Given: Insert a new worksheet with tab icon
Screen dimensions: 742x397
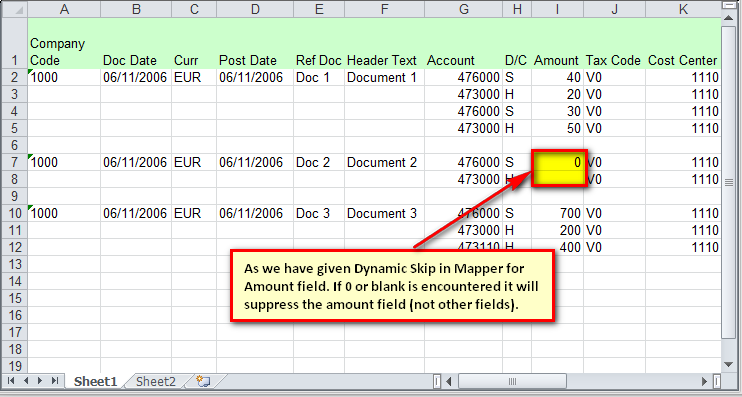Looking at the screenshot, I should click(x=203, y=381).
